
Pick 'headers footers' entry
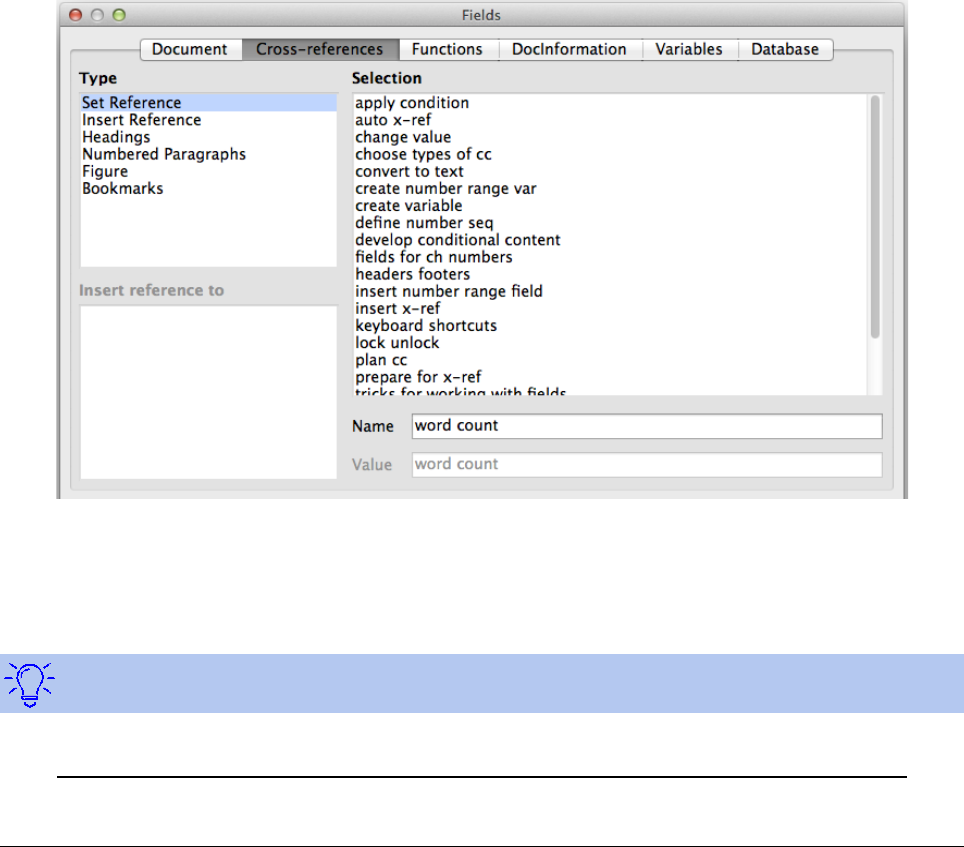pyautogui.click(x=609, y=274)
